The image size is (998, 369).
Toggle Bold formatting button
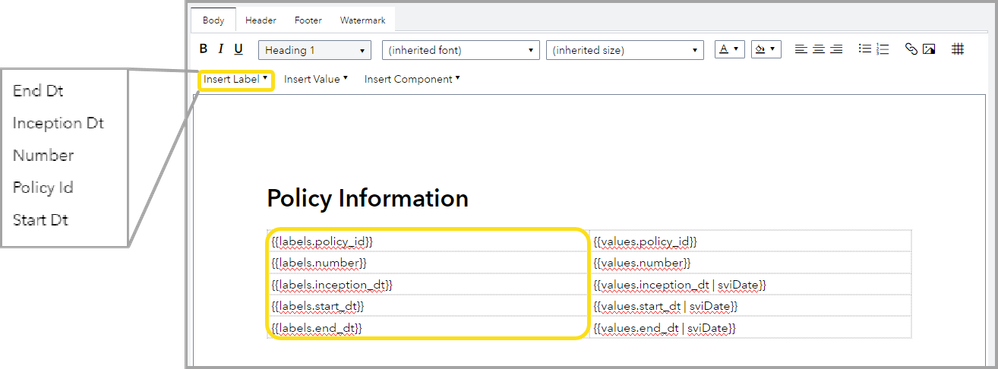(x=204, y=49)
